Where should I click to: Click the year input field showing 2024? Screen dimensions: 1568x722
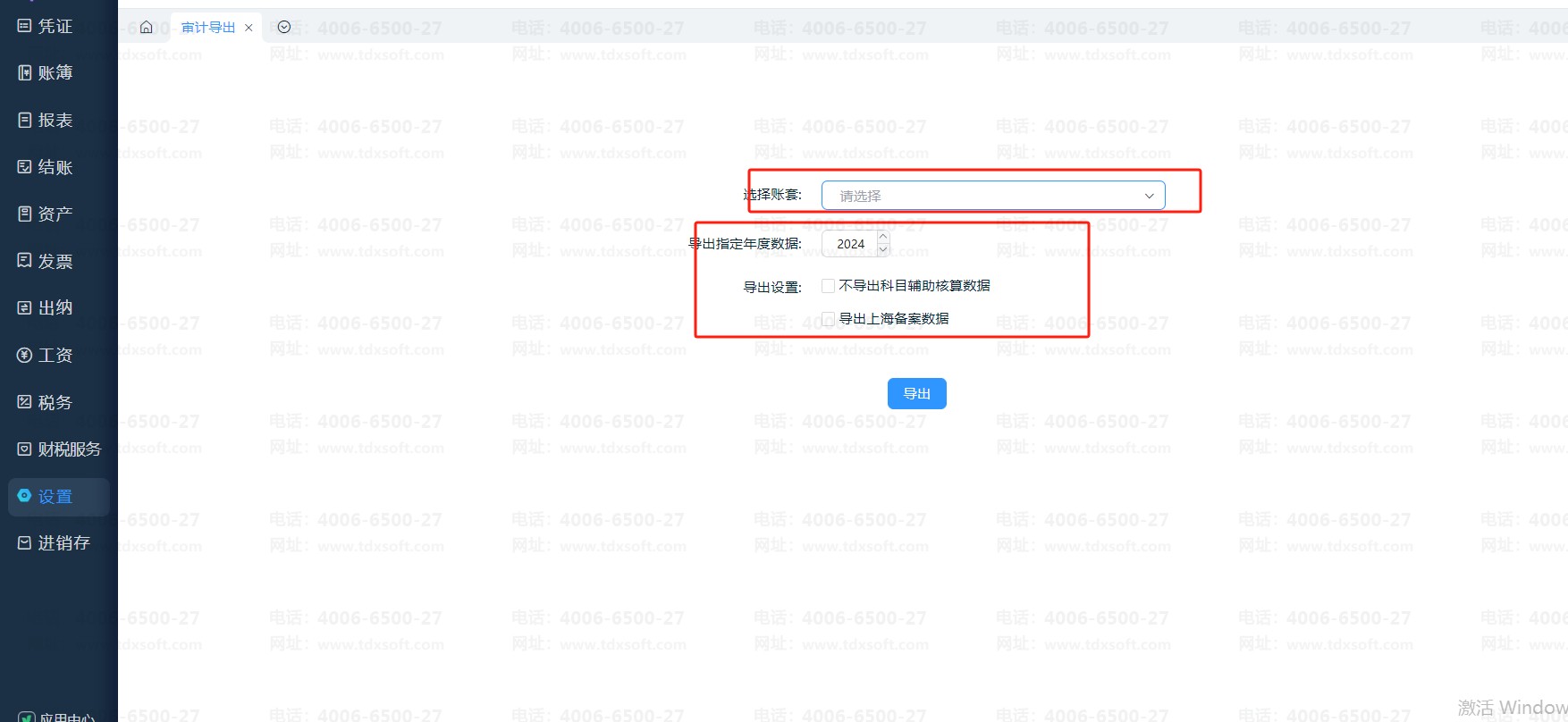click(851, 244)
